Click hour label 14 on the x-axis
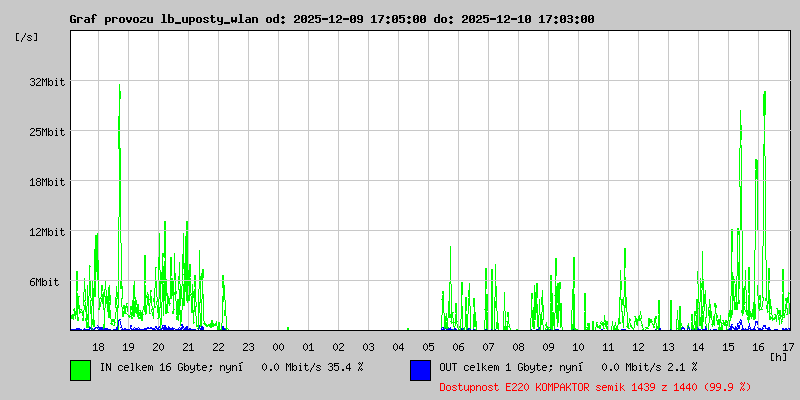800x400 pixels. pos(698,347)
